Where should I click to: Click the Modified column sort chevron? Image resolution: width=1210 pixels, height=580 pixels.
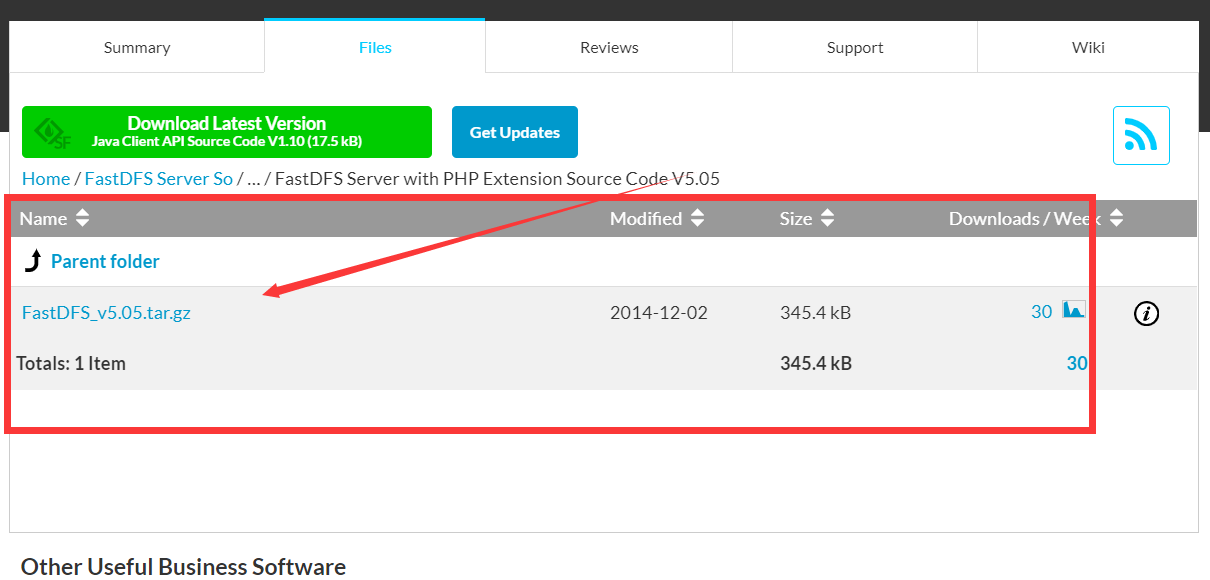(x=697, y=218)
